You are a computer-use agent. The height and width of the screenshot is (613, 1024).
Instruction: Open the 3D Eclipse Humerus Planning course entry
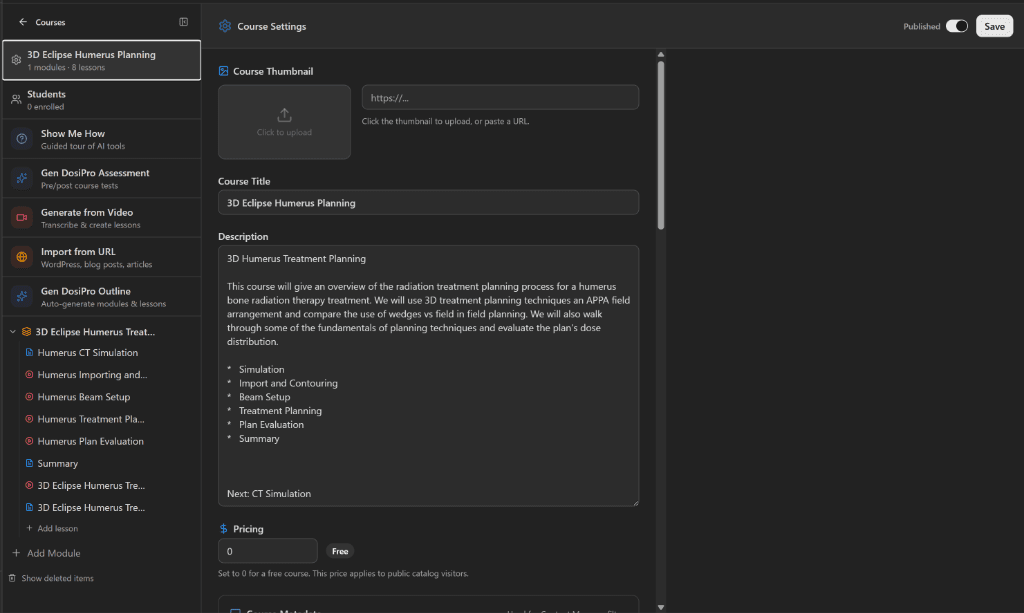(x=101, y=60)
